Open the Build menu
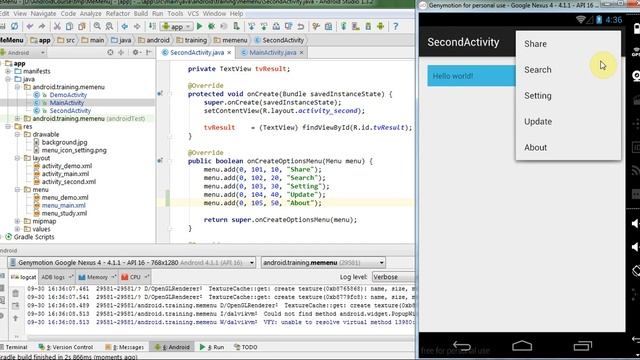 pyautogui.click(x=141, y=13)
